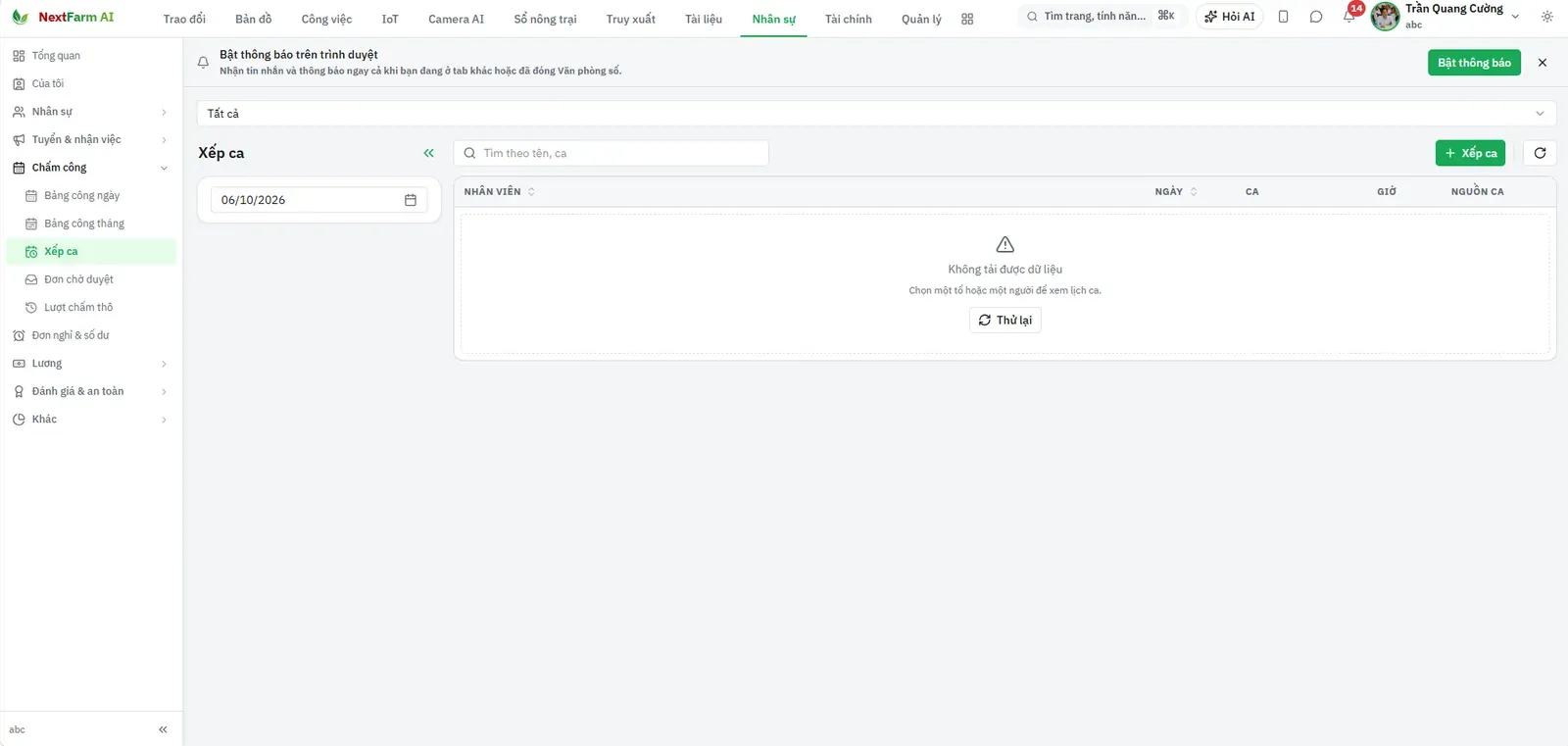Collapse the Xếp ca panel with double chevron

click(428, 153)
